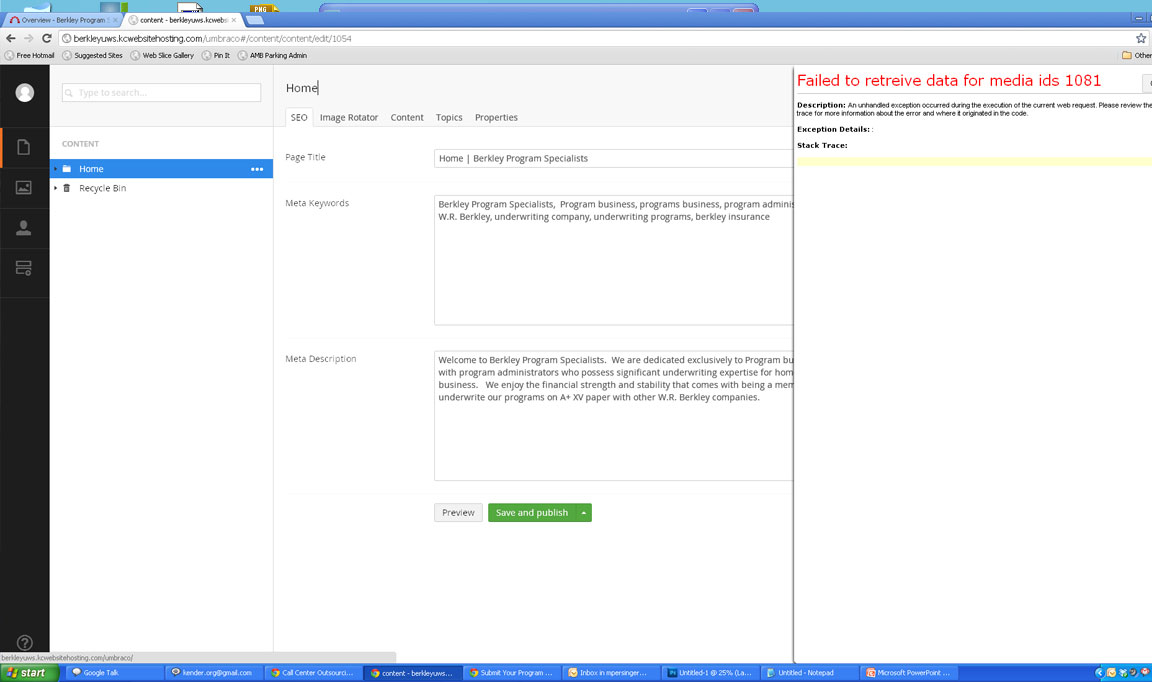
Task: Click the browser address bar URL
Action: coord(212,38)
